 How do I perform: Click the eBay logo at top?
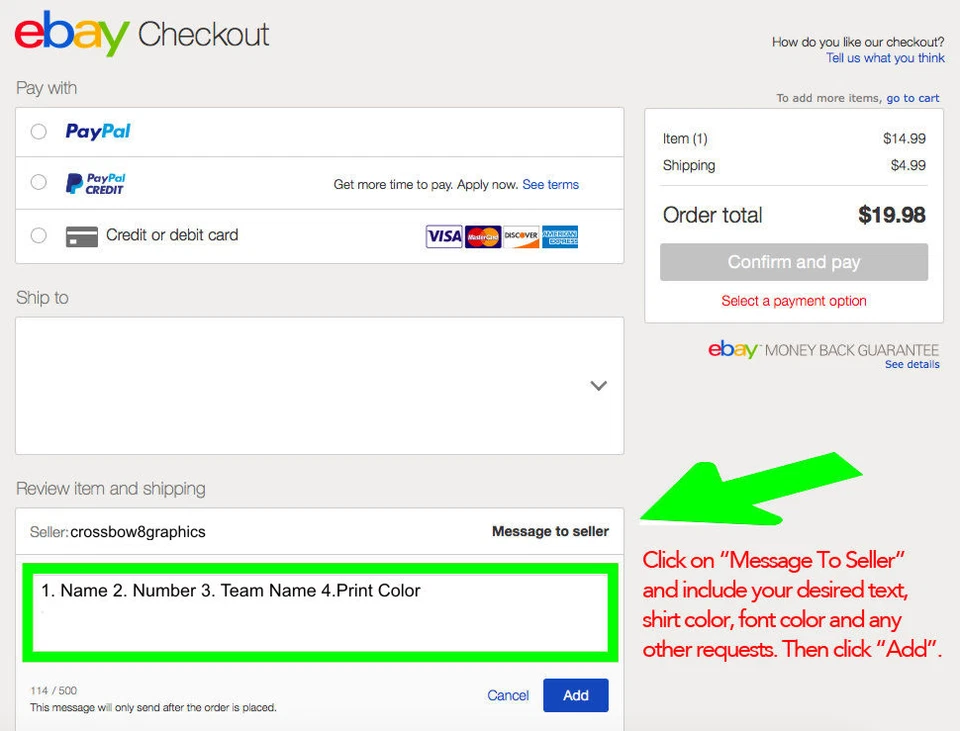click(72, 33)
